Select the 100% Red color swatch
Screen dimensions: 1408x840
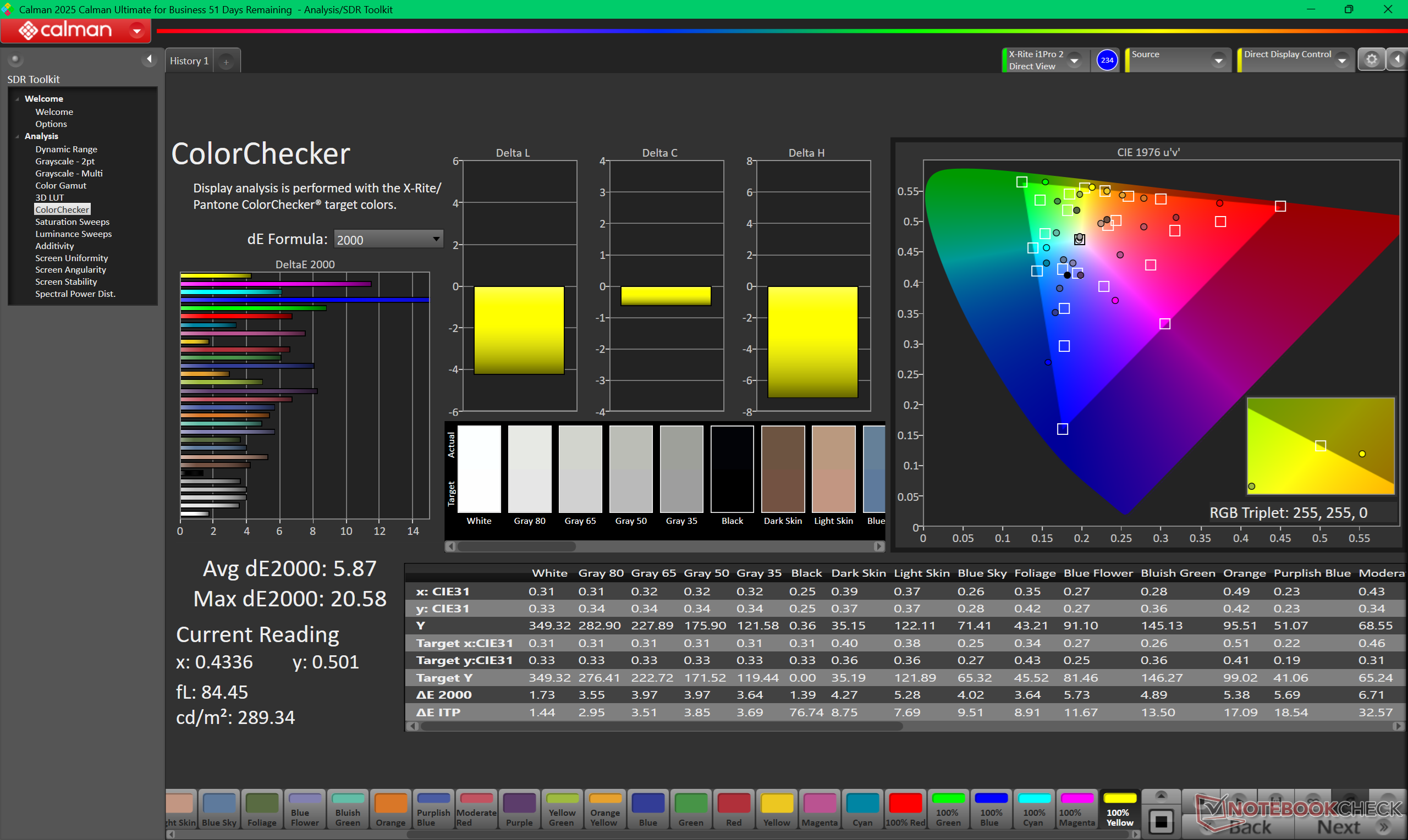tap(905, 809)
